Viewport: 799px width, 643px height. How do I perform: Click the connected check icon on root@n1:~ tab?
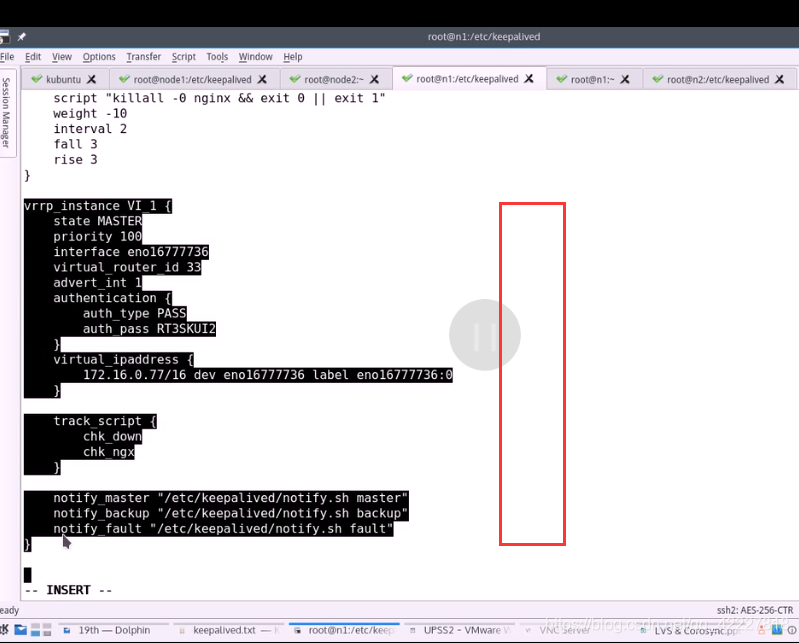click(562, 79)
